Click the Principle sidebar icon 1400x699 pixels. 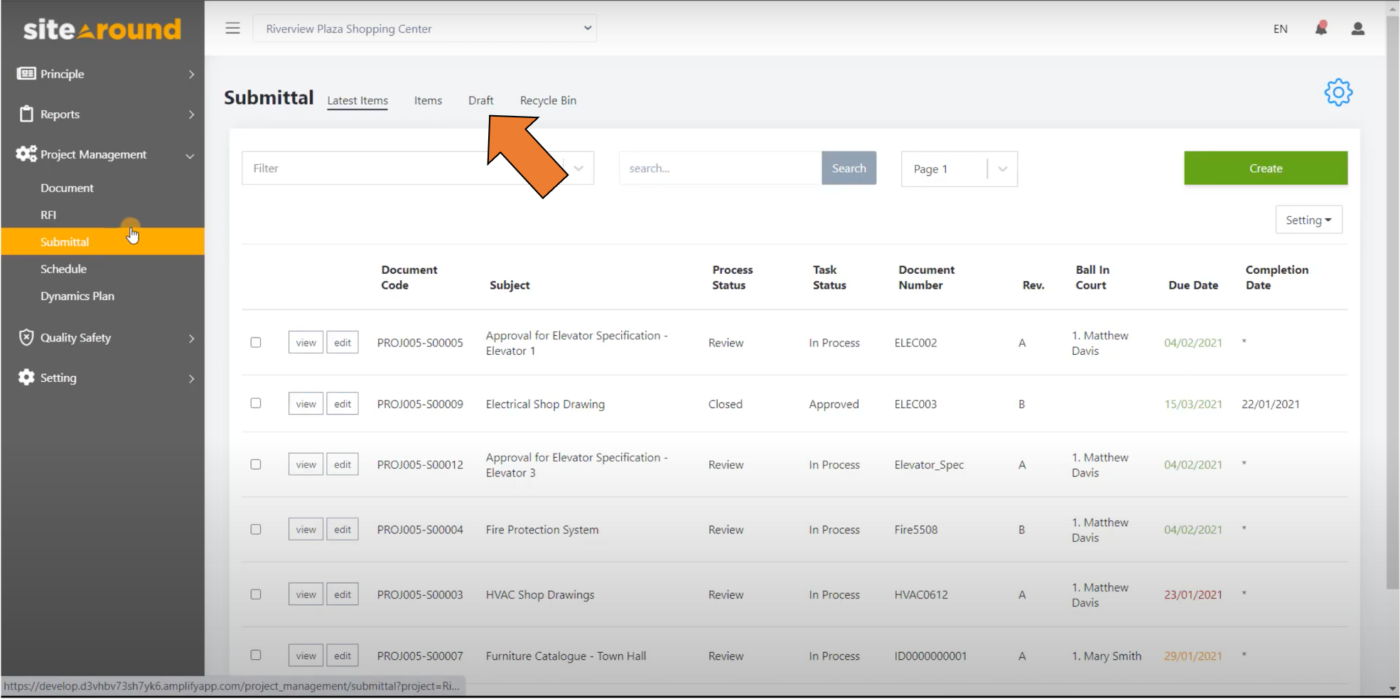point(26,74)
